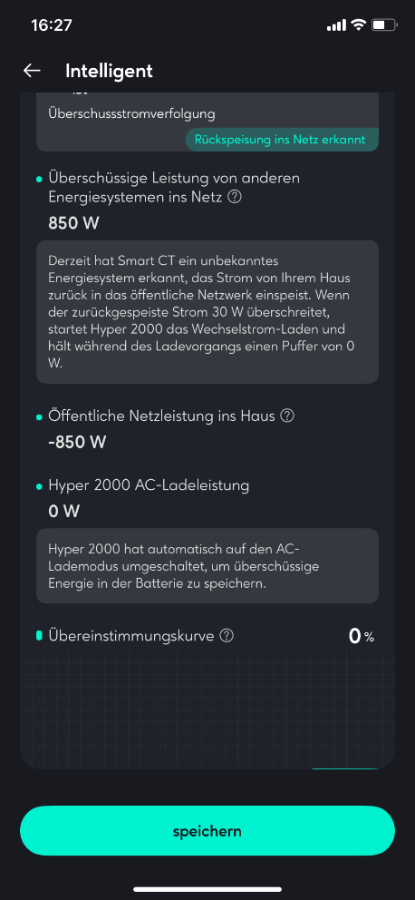Tap the Smart CT description text box

[207, 312]
